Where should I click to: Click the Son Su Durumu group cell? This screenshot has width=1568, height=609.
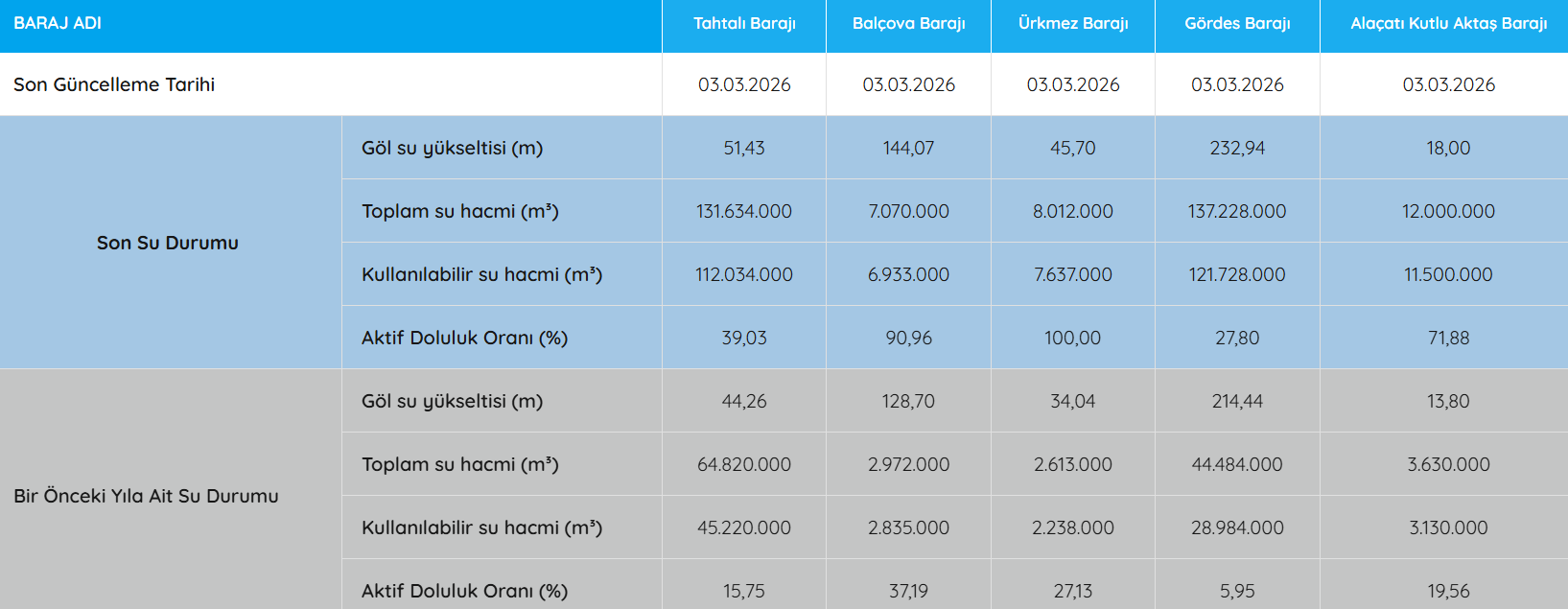point(168,243)
